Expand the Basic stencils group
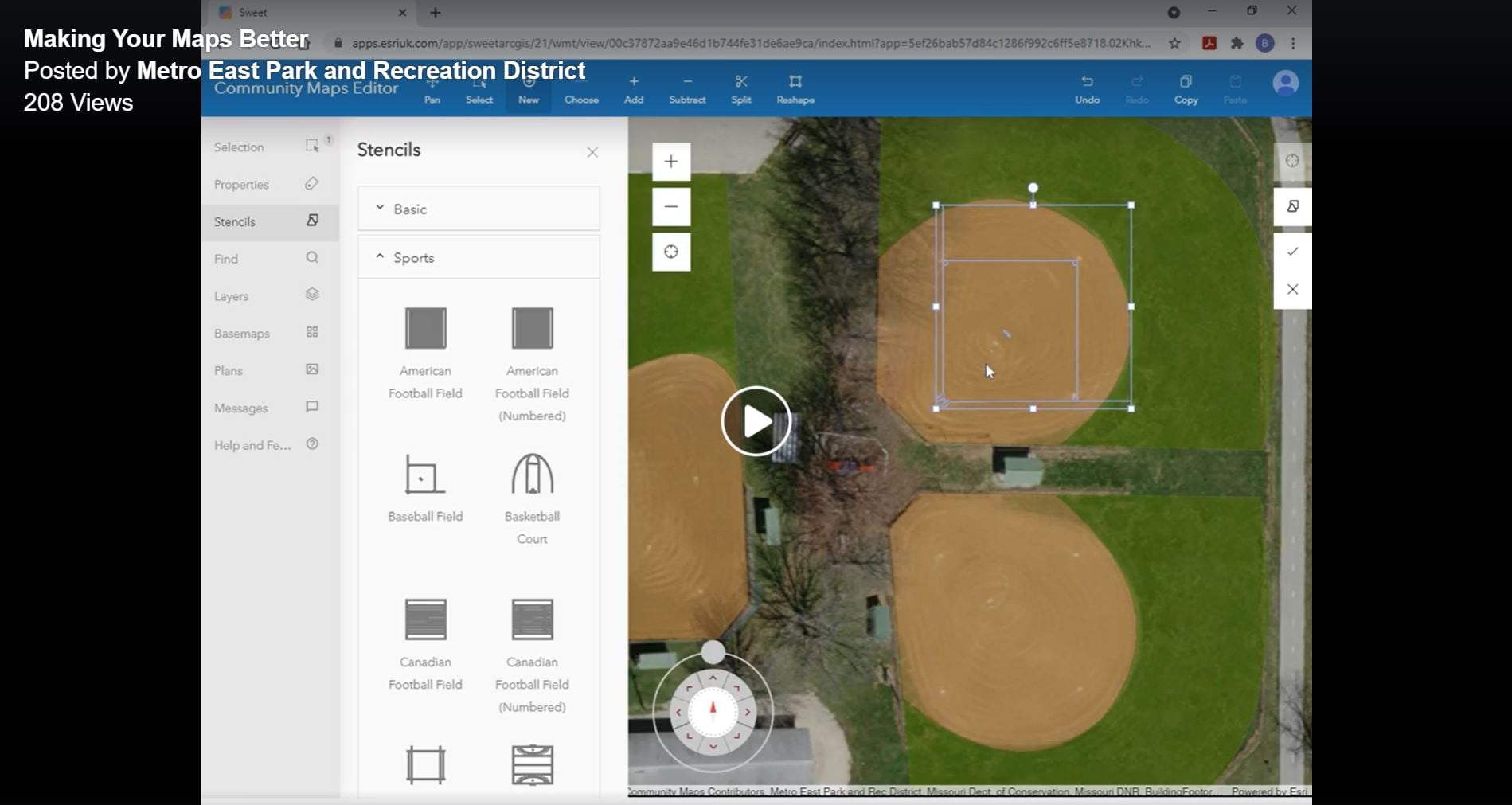Viewport: 1512px width, 805px height. pos(479,209)
